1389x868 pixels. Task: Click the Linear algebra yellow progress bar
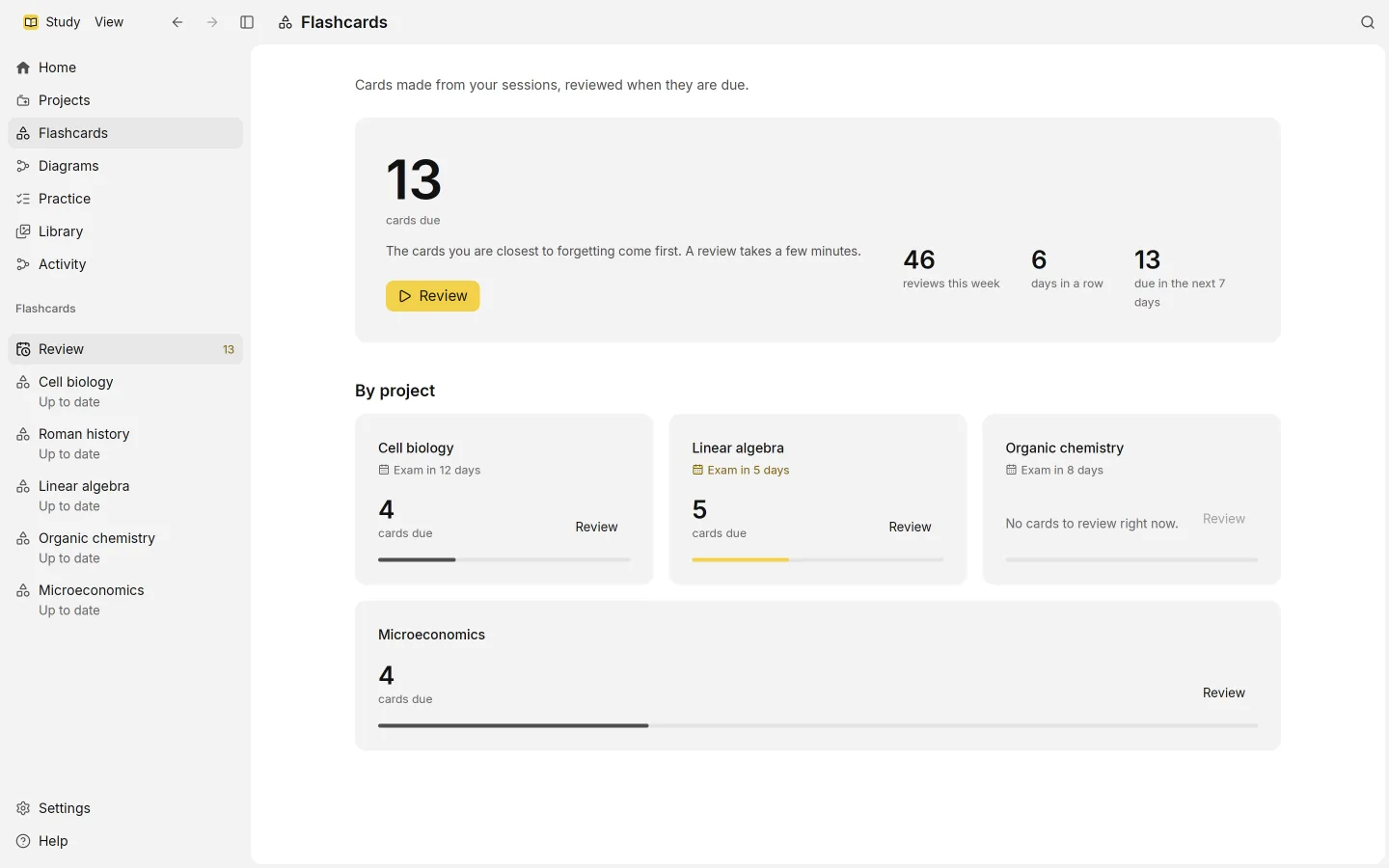[x=818, y=559]
